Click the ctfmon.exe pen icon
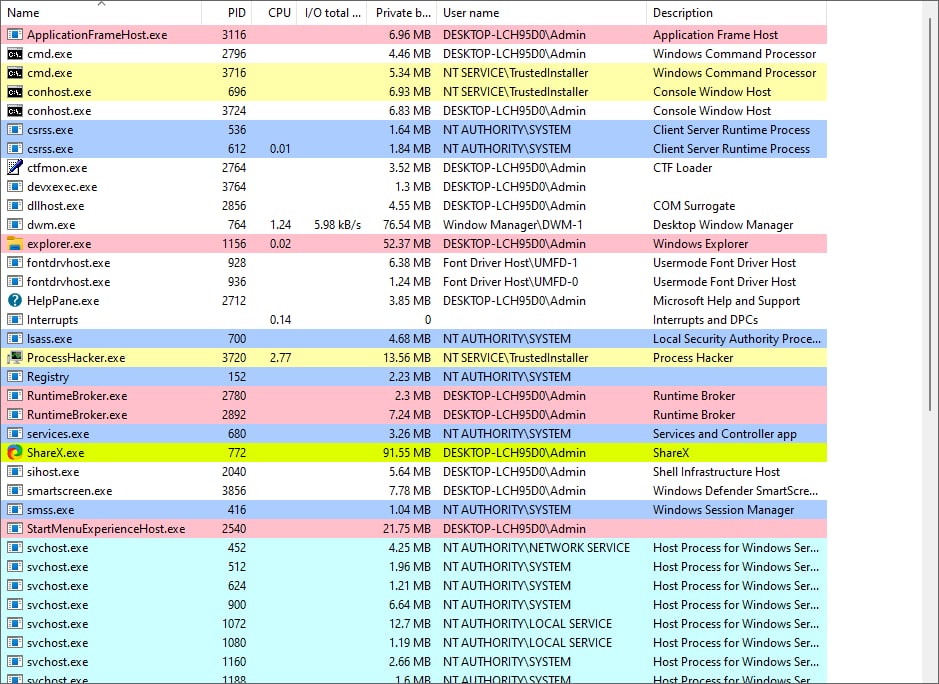 [x=15, y=168]
